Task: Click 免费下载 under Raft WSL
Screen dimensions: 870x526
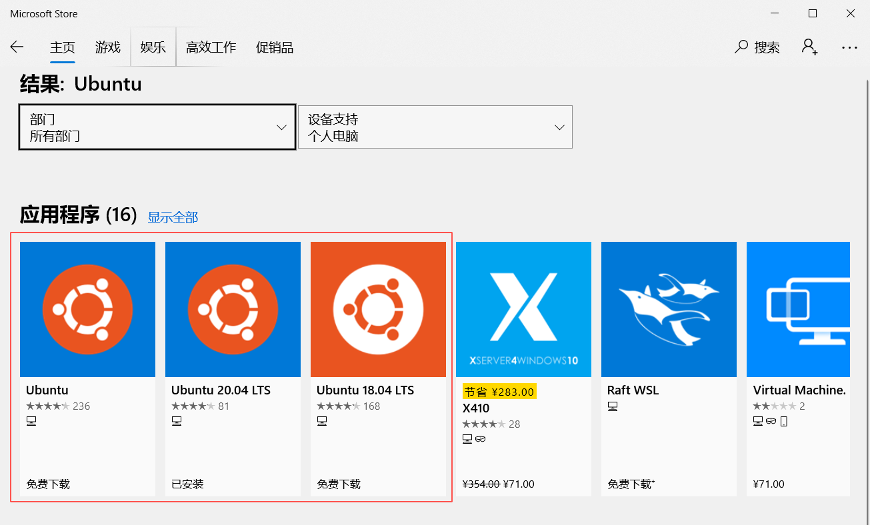Action: click(x=631, y=484)
